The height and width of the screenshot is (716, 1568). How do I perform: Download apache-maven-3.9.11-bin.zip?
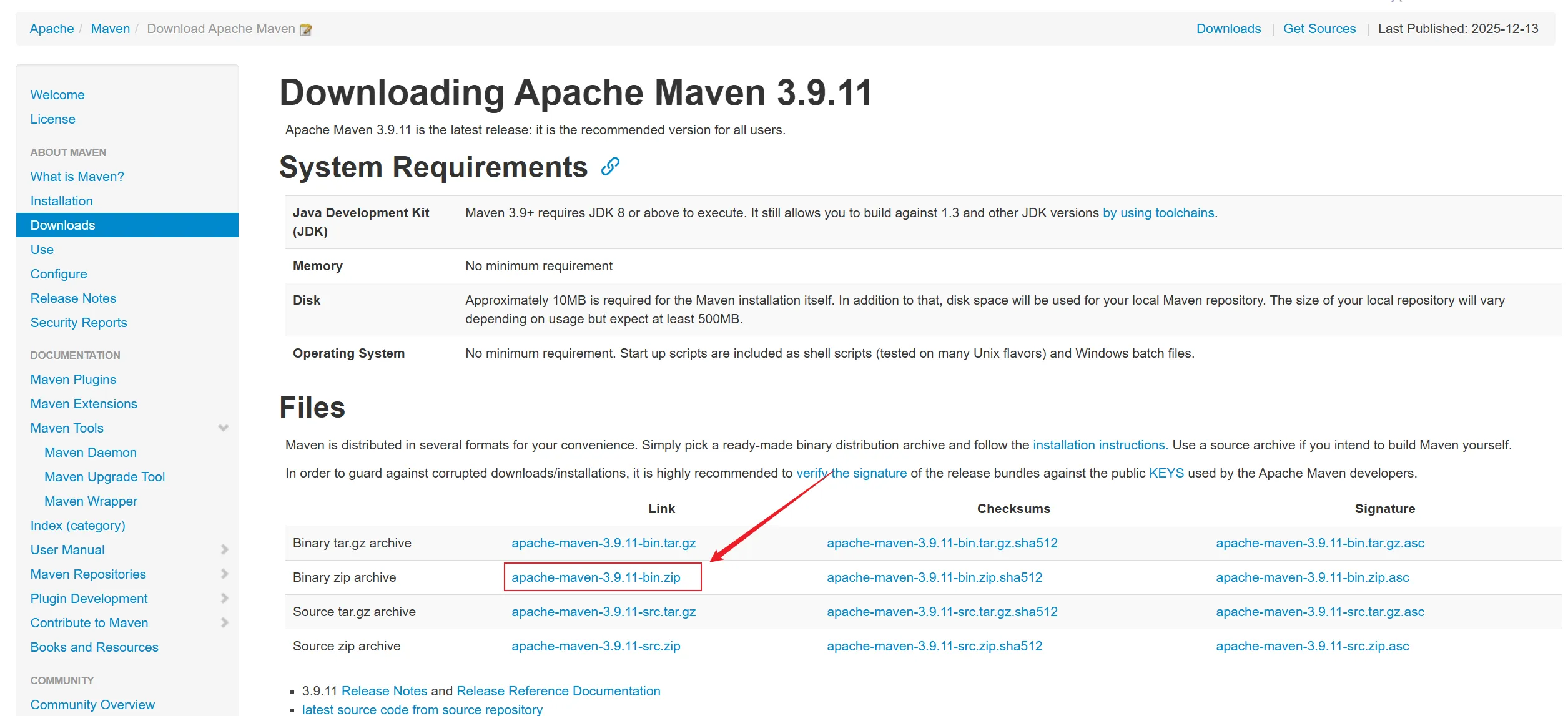(596, 577)
